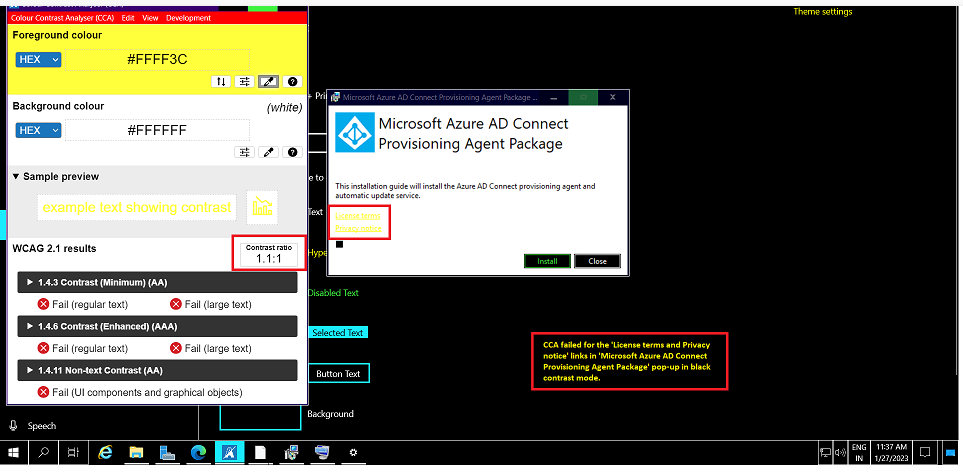Click Install in the Provisioning Agent dialog

pos(547,261)
